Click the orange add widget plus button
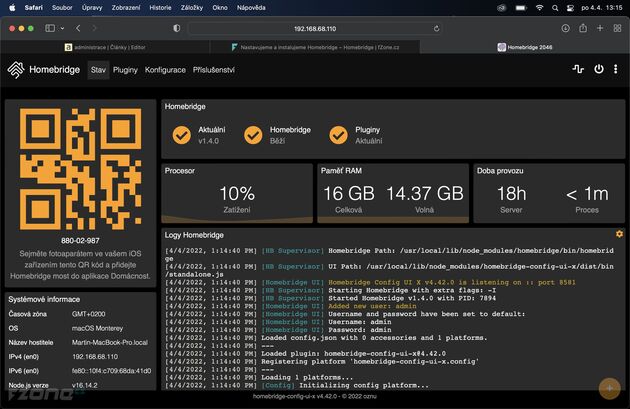 pyautogui.click(x=608, y=387)
